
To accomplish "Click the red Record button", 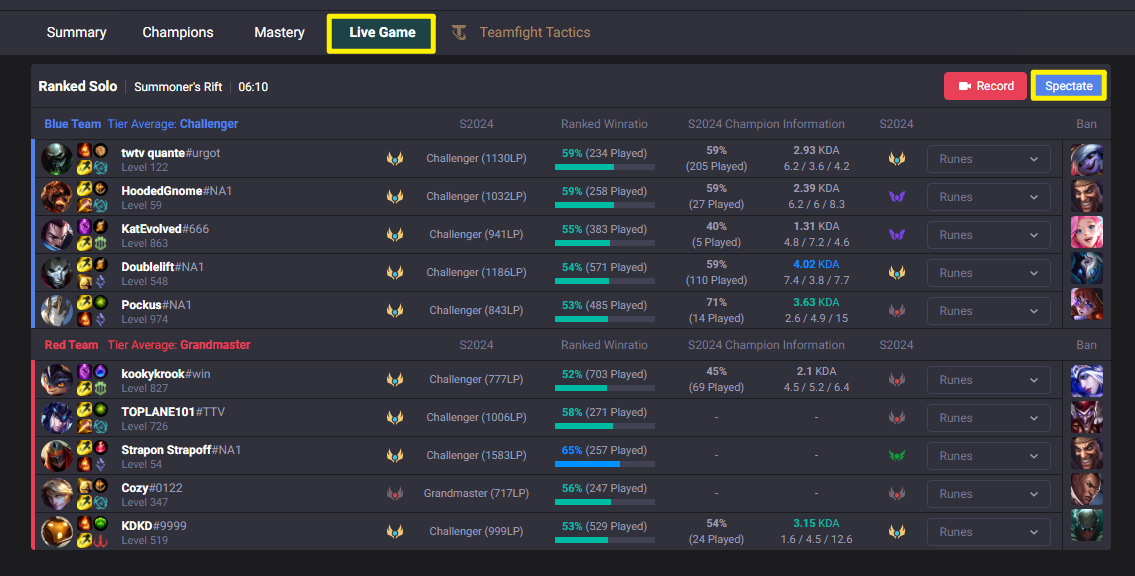I will [985, 86].
